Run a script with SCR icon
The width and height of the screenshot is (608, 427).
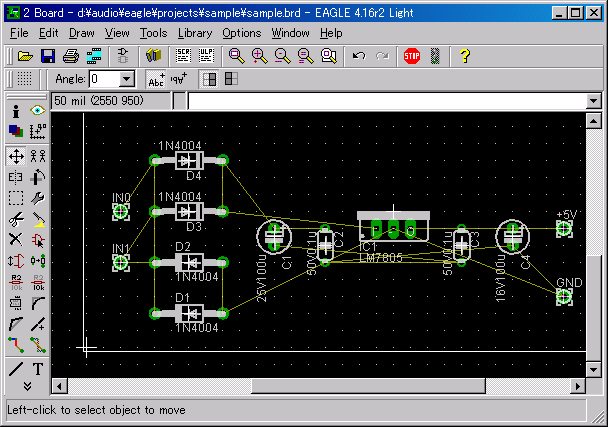[x=183, y=56]
